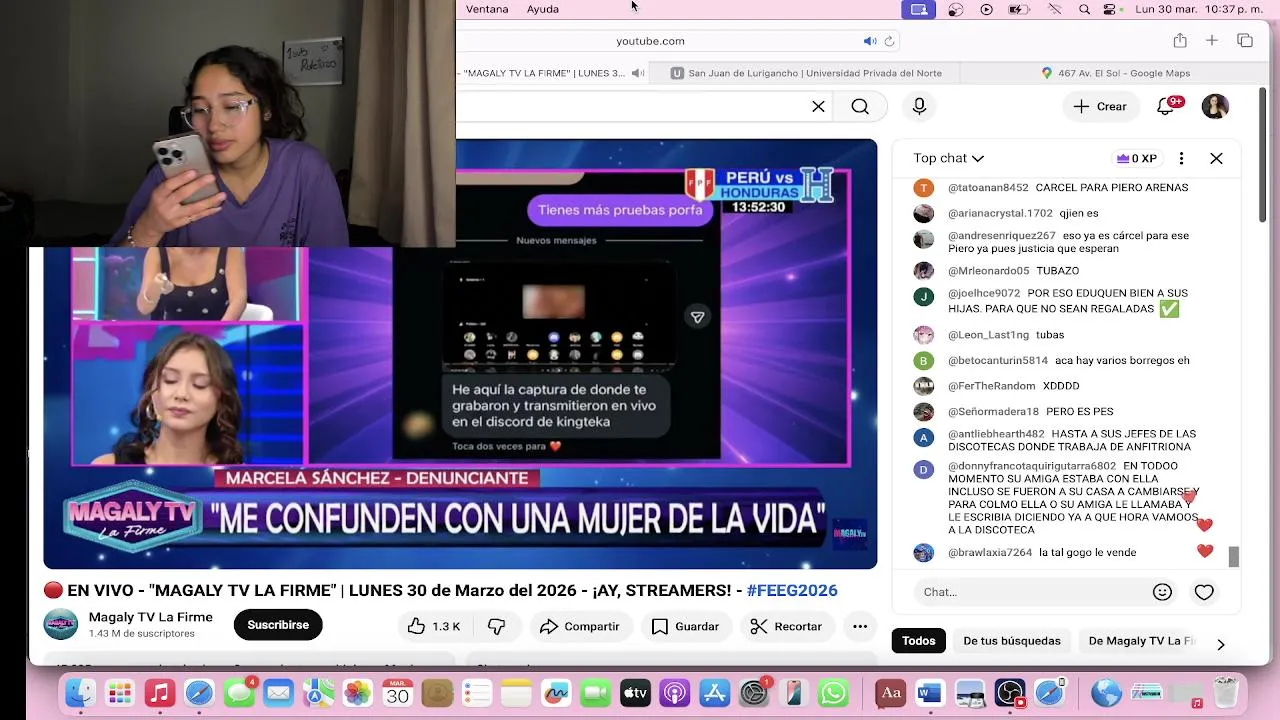Open Photos app in the dock
1280x720 pixels.
[x=357, y=692]
